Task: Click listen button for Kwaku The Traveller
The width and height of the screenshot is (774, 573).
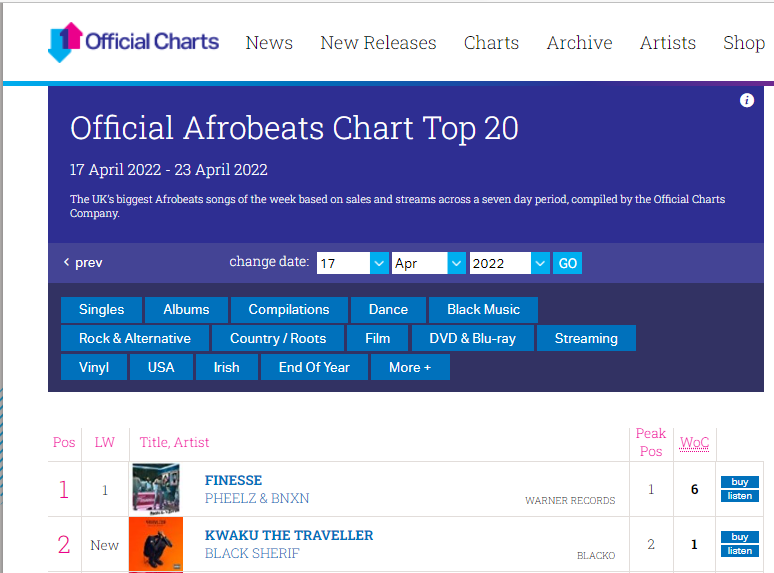Action: [739, 551]
